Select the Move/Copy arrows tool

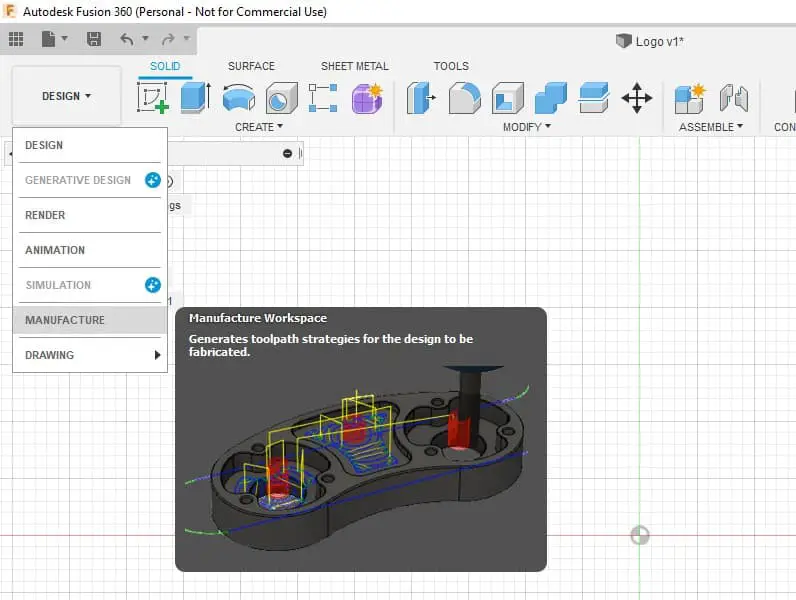tap(637, 97)
